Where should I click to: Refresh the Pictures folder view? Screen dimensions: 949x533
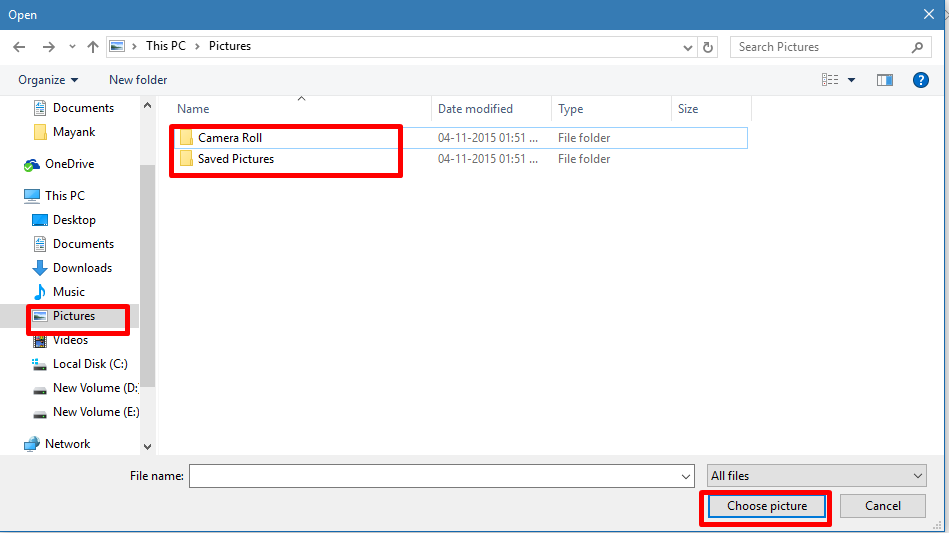708,47
